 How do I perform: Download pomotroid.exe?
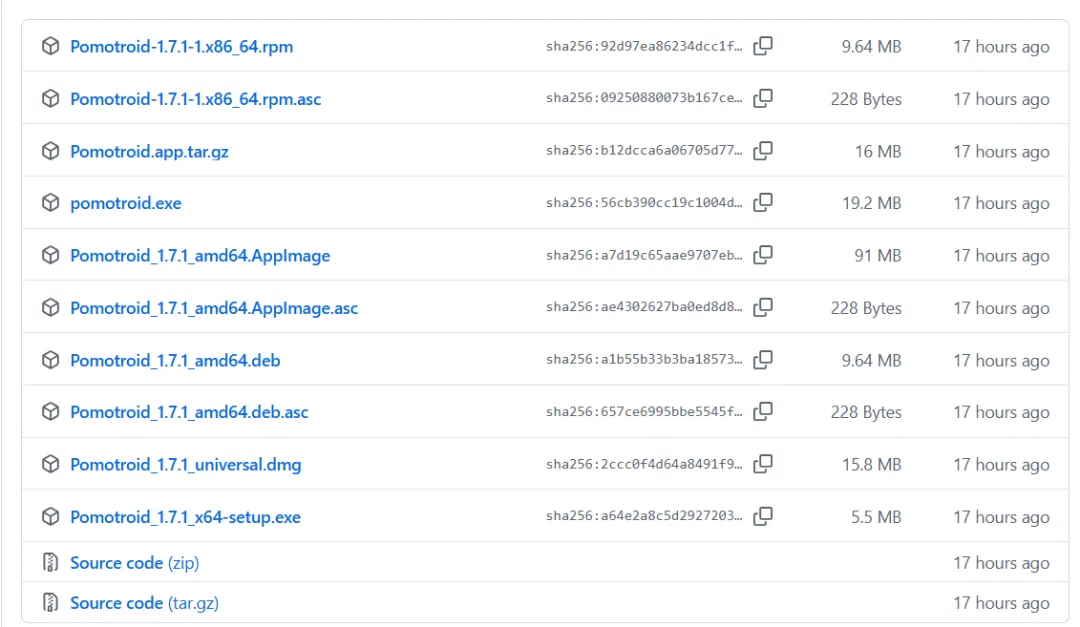(126, 203)
